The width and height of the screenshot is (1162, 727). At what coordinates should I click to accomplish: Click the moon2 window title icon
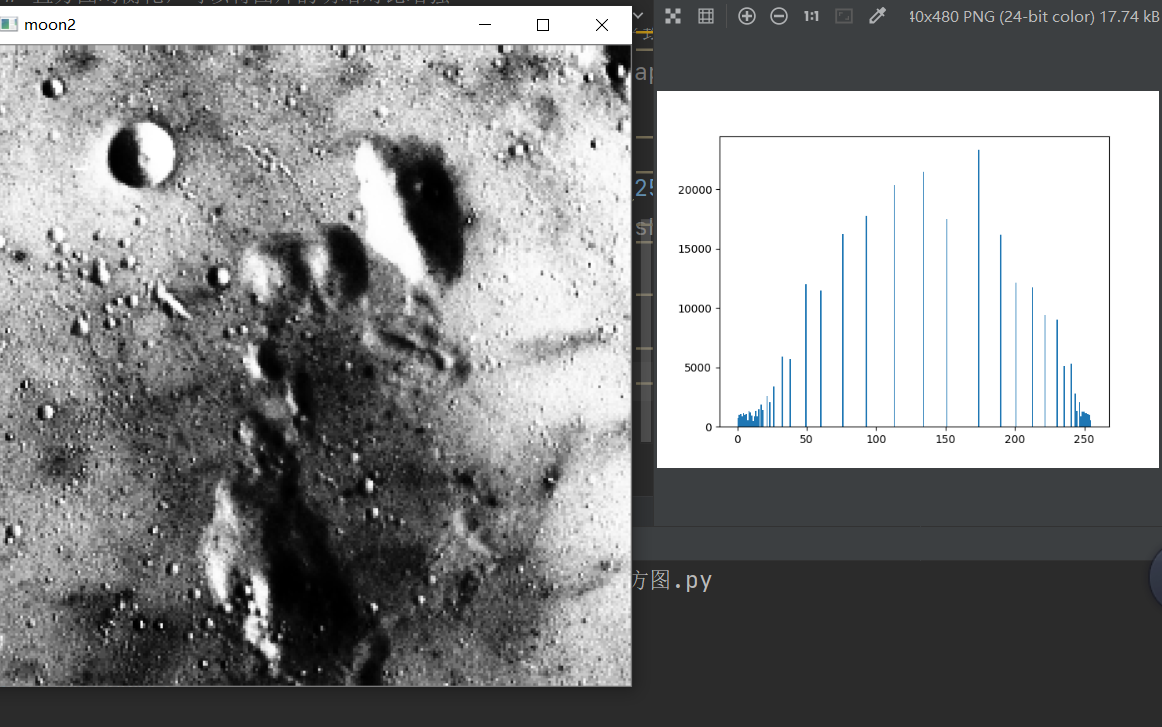pyautogui.click(x=9, y=24)
